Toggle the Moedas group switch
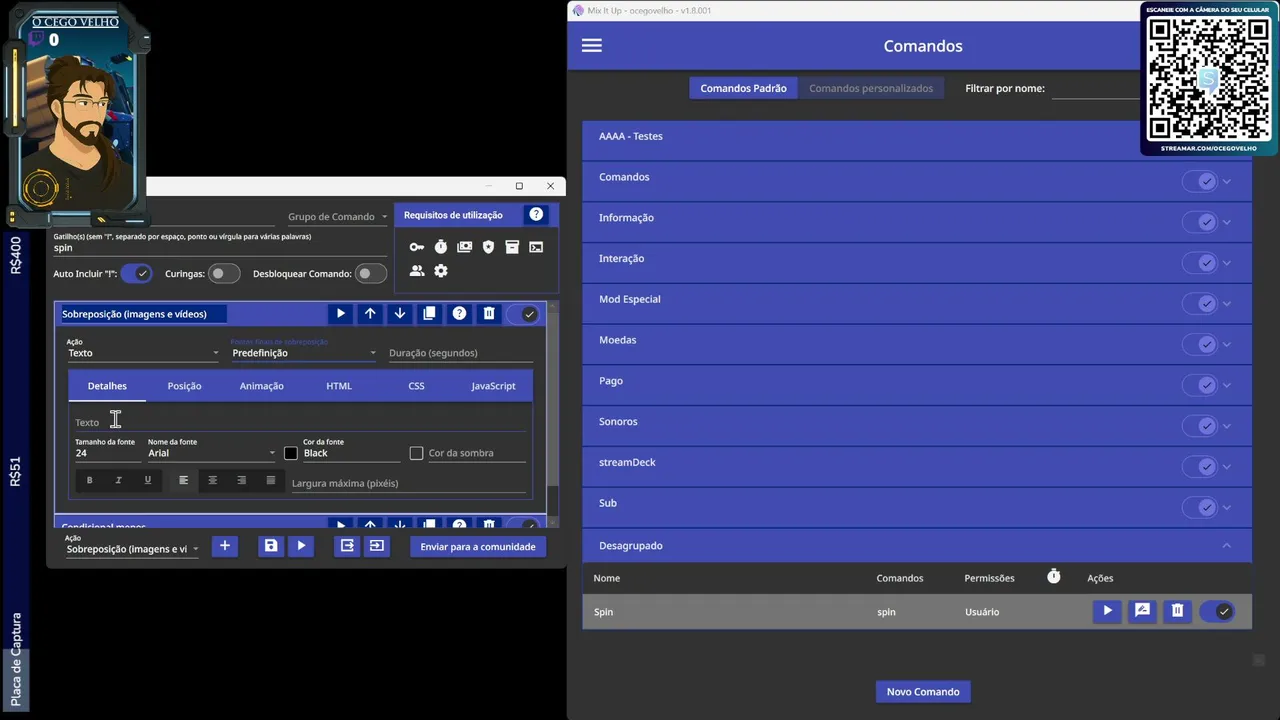The width and height of the screenshot is (1280, 720). tap(1200, 344)
